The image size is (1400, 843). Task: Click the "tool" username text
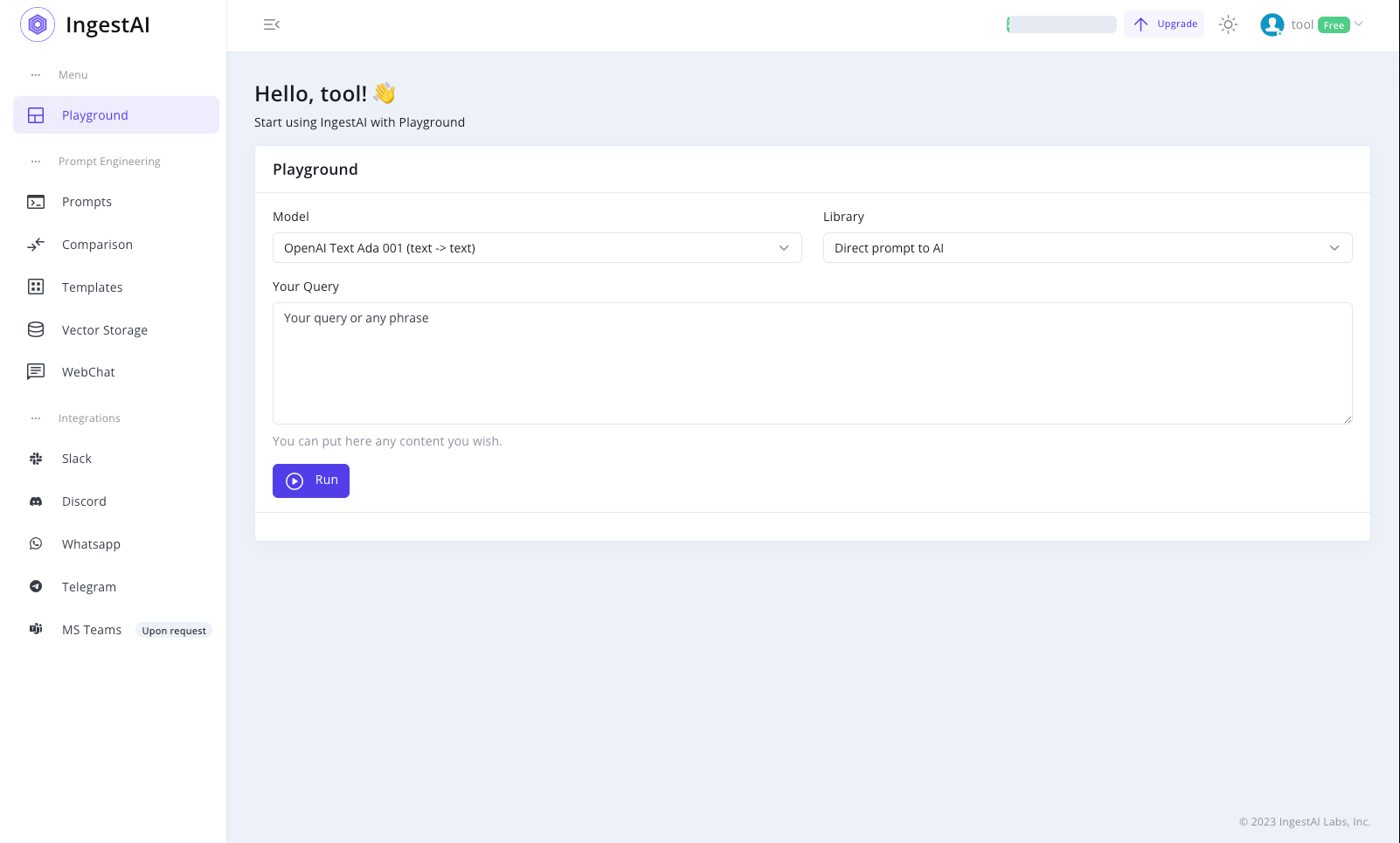pos(1302,24)
